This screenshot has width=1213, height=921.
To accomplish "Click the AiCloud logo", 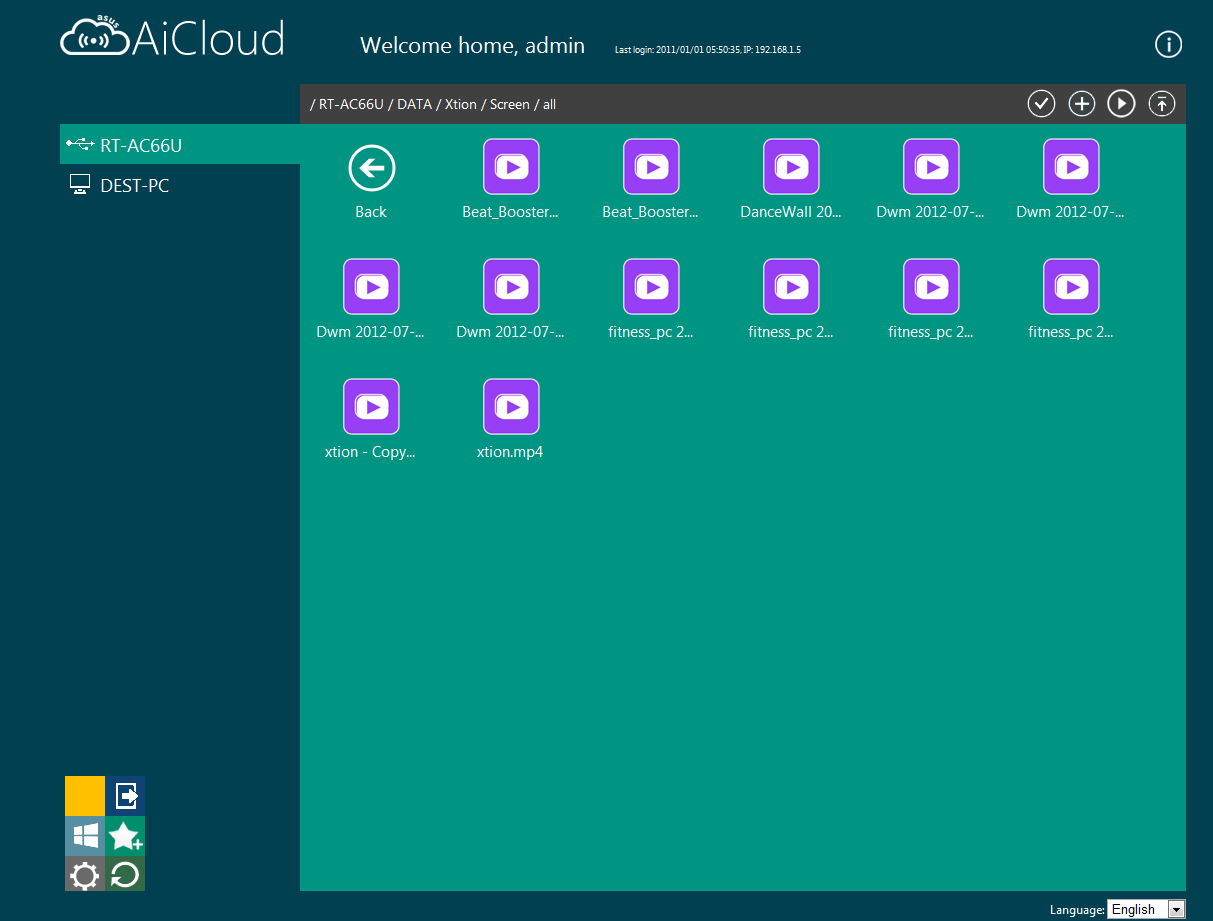I will pyautogui.click(x=172, y=36).
